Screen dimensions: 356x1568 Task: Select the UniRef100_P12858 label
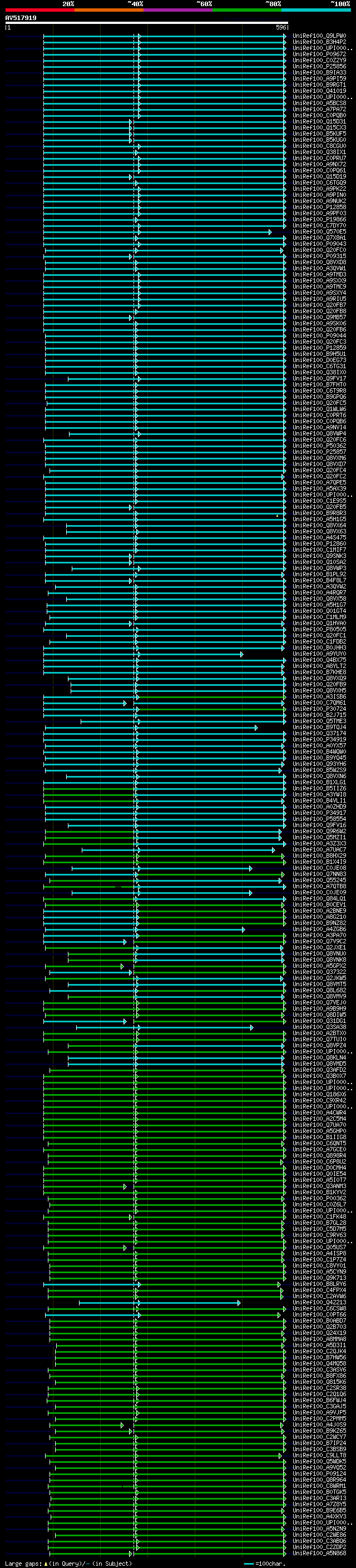point(319,207)
